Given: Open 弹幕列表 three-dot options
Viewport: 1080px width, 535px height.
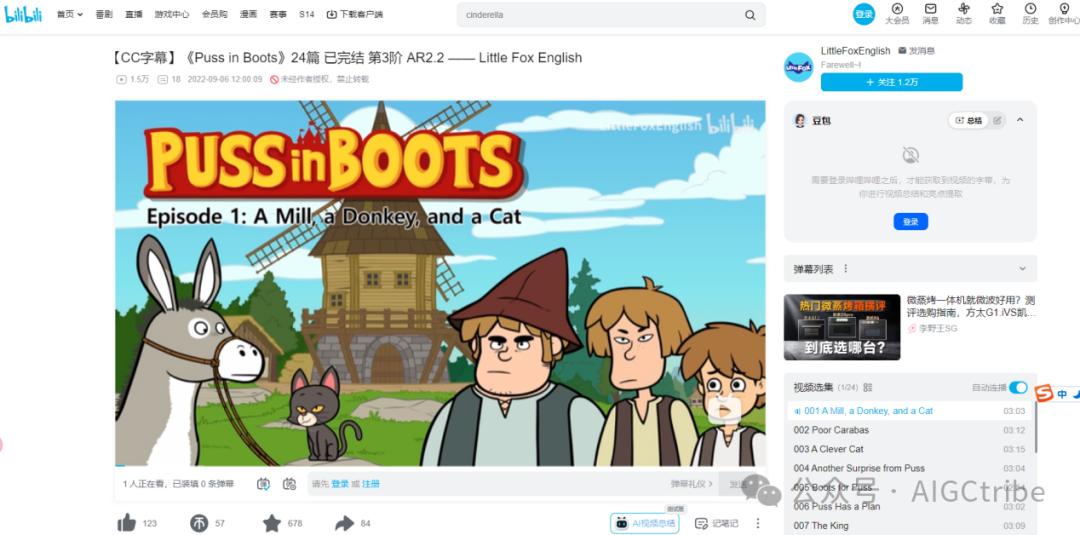Looking at the screenshot, I should (846, 269).
